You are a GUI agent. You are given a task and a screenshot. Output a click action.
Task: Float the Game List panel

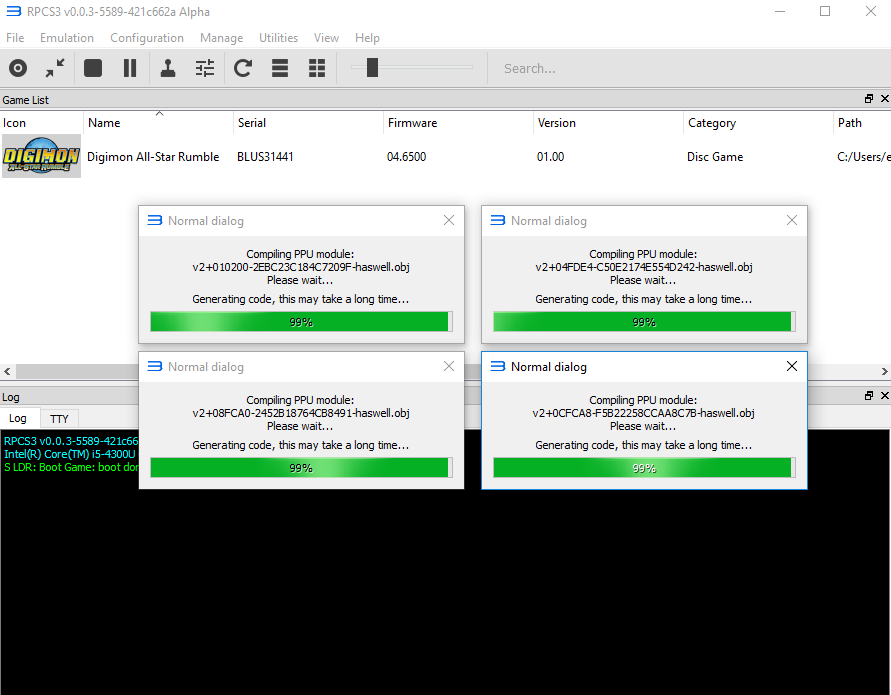(x=869, y=99)
